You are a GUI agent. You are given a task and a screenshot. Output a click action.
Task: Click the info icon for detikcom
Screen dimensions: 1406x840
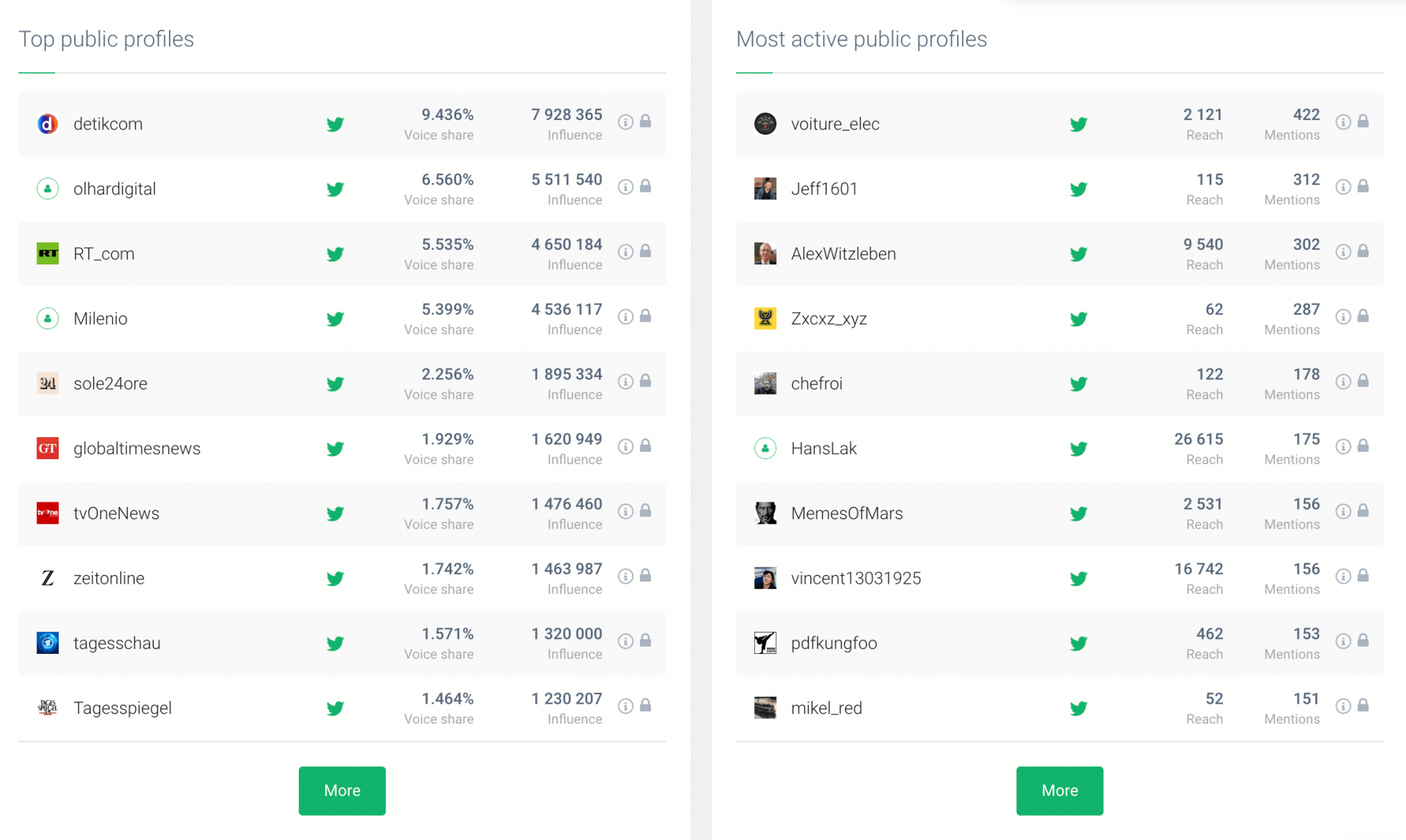625,122
